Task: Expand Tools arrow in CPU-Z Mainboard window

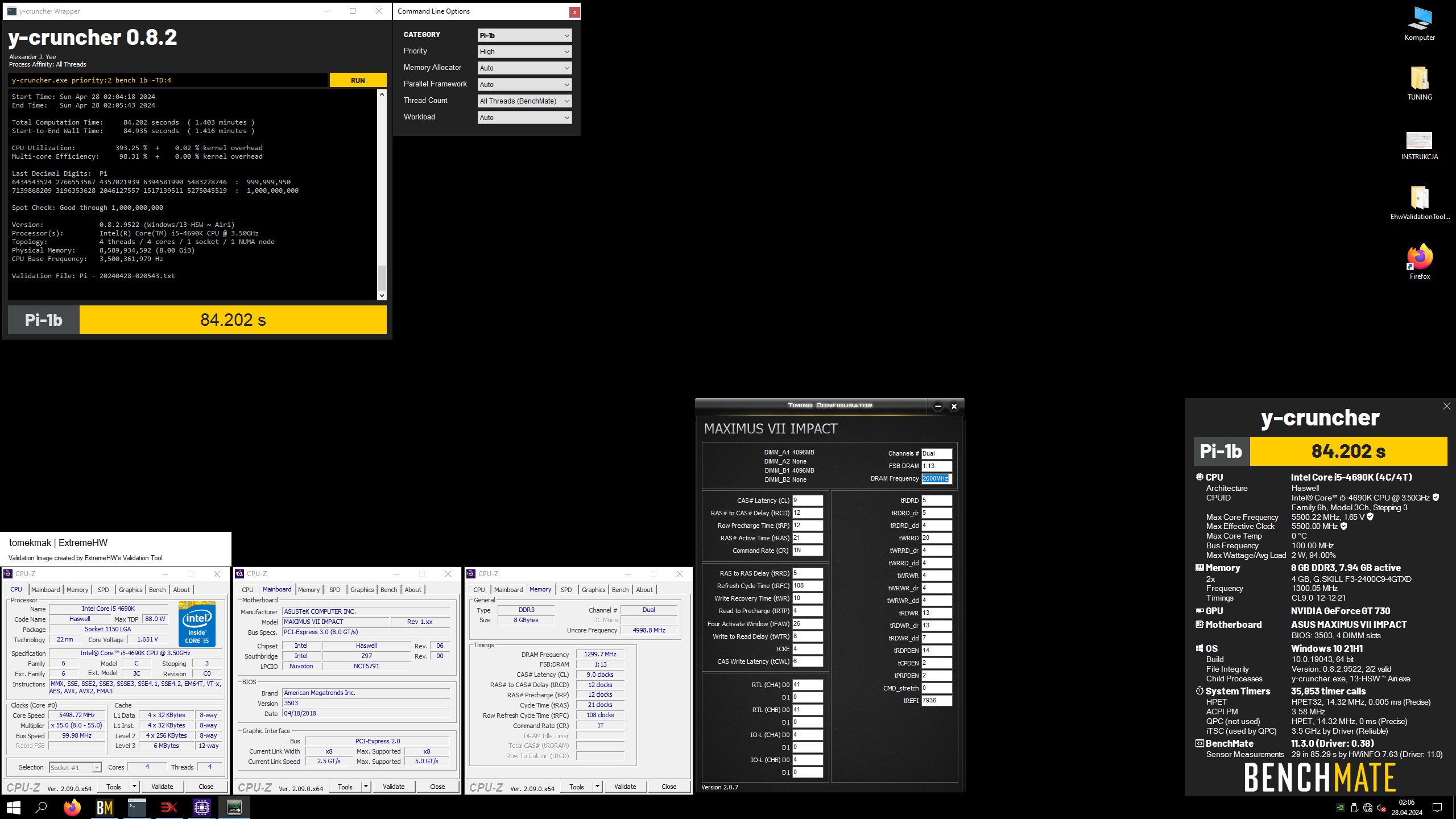Action: click(366, 787)
